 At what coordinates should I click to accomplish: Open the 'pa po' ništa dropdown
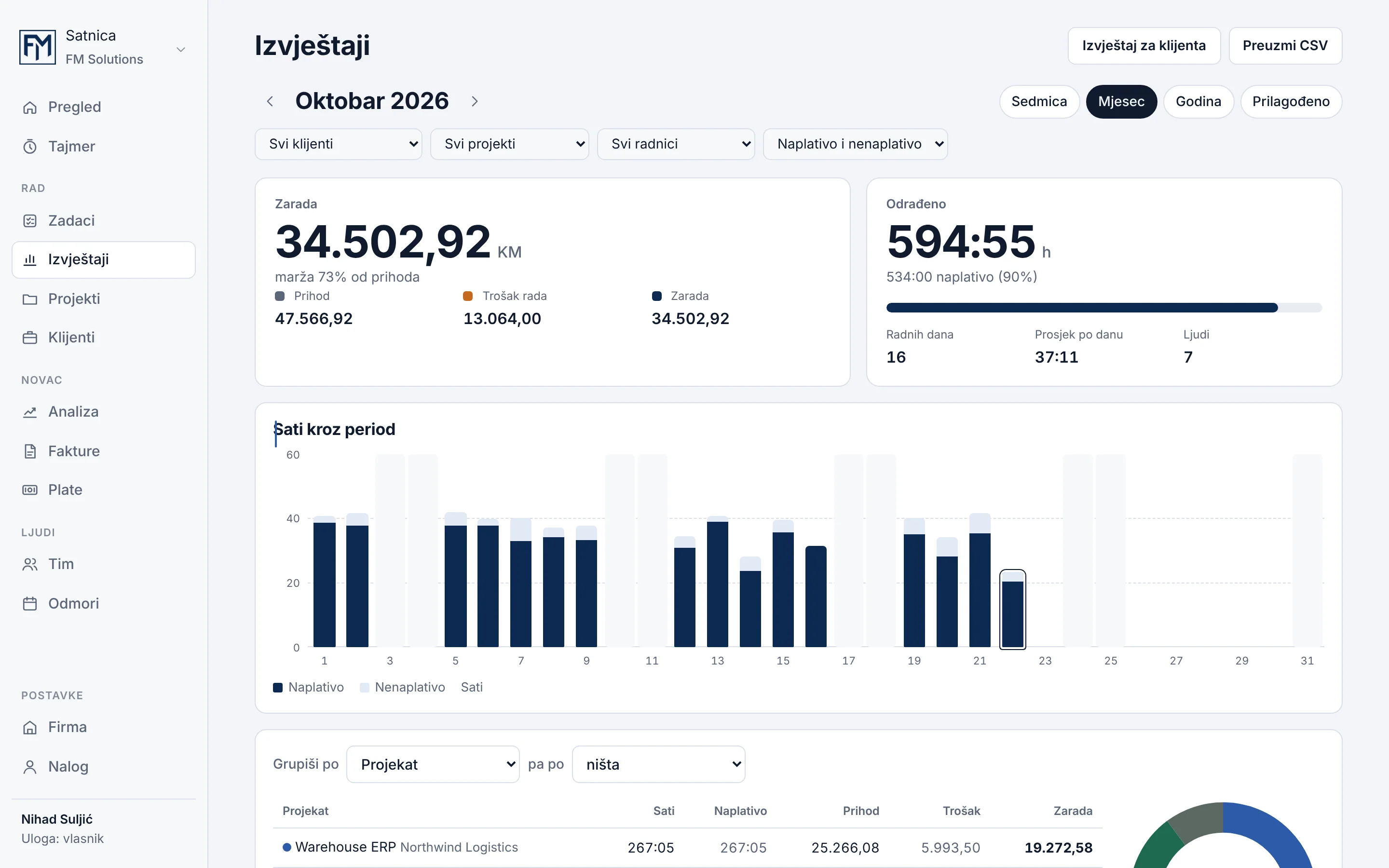click(658, 765)
